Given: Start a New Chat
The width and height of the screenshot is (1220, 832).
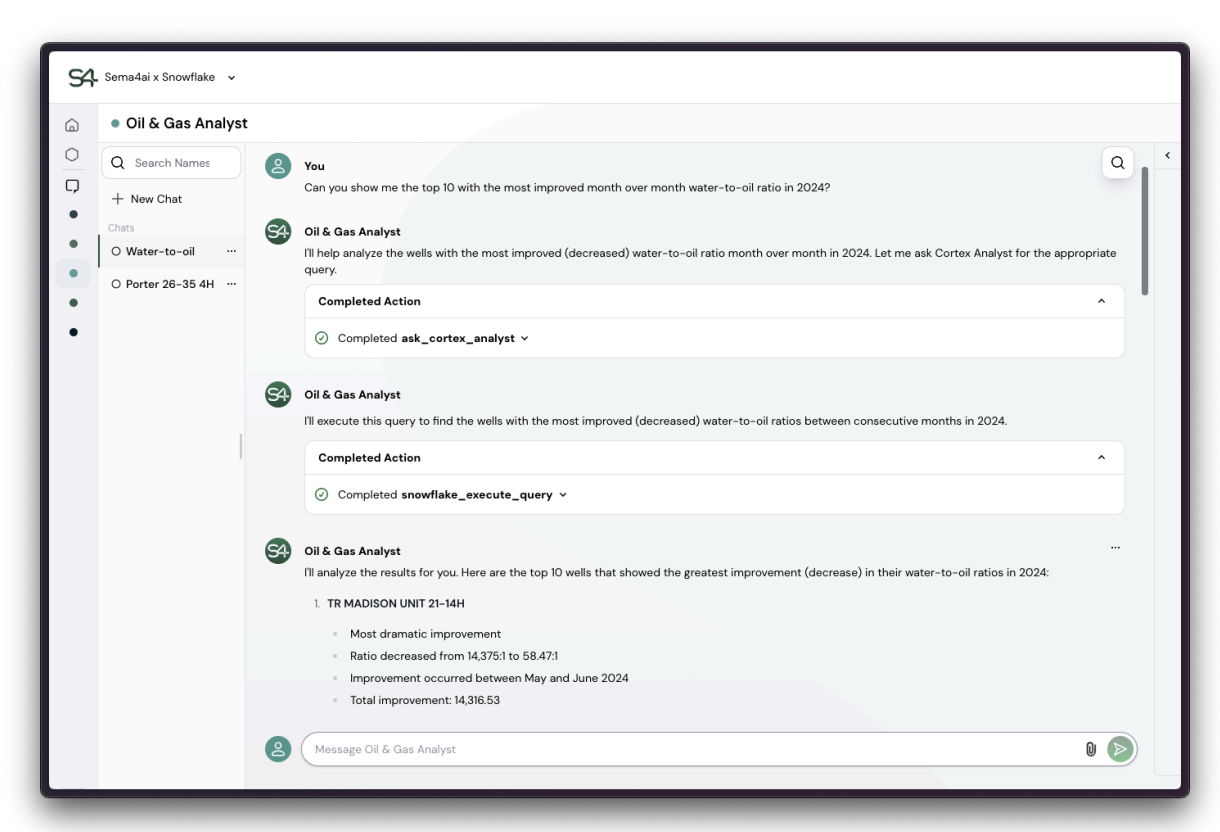Looking at the screenshot, I should coord(146,198).
